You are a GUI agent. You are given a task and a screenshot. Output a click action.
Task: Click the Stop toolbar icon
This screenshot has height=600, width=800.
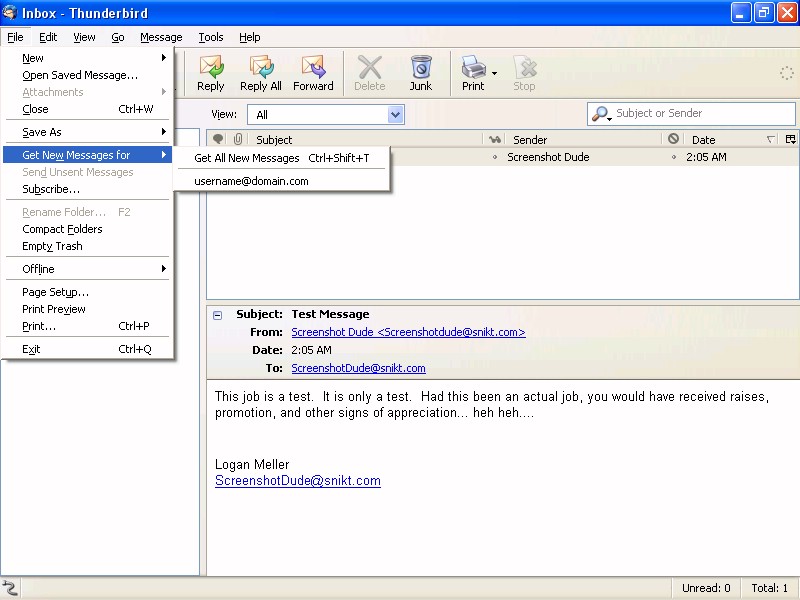pyautogui.click(x=524, y=73)
